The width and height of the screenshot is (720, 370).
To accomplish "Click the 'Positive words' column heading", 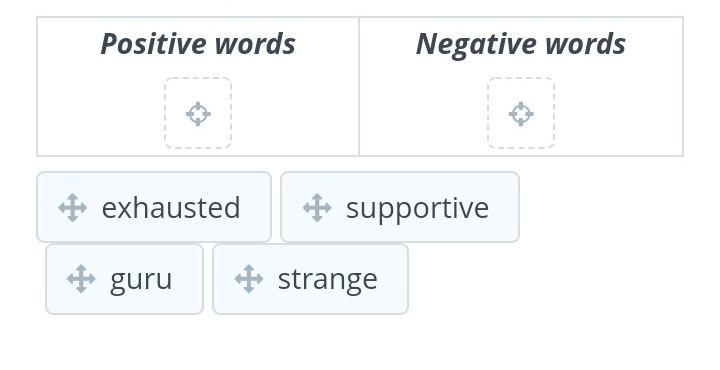I will tap(198, 45).
